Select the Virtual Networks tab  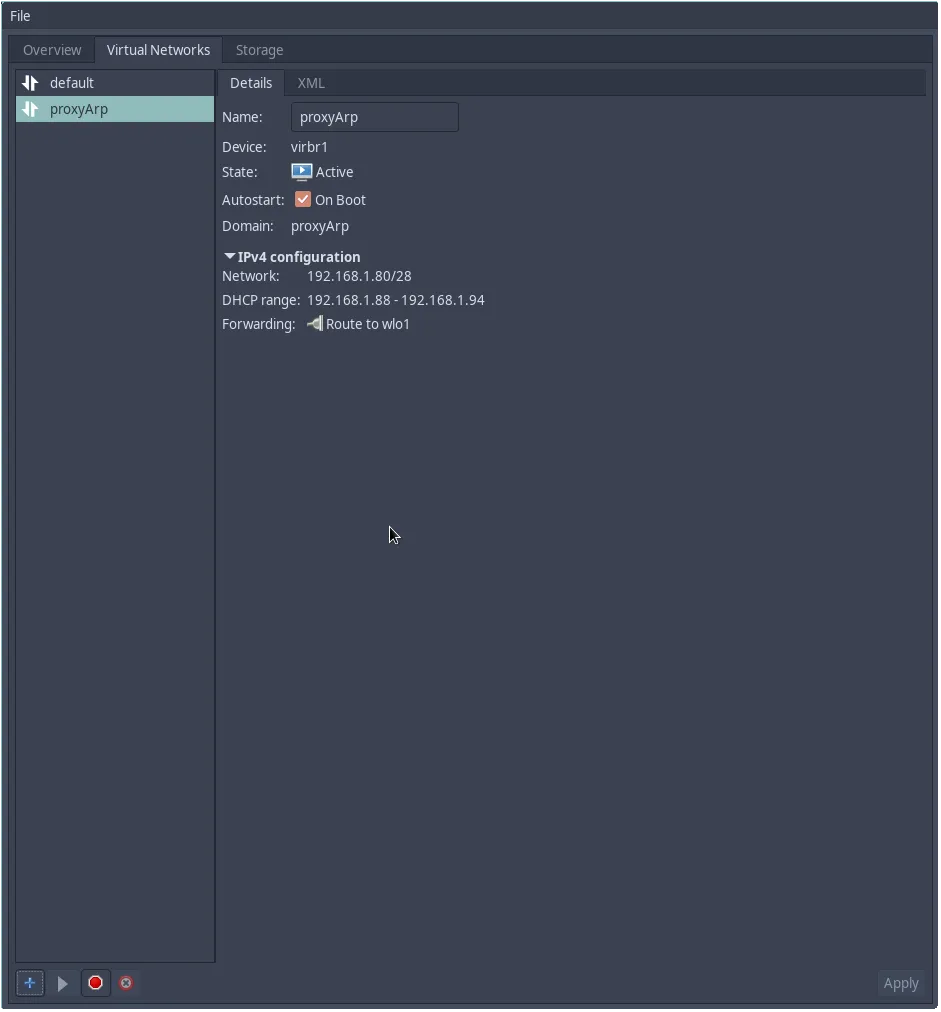point(158,50)
